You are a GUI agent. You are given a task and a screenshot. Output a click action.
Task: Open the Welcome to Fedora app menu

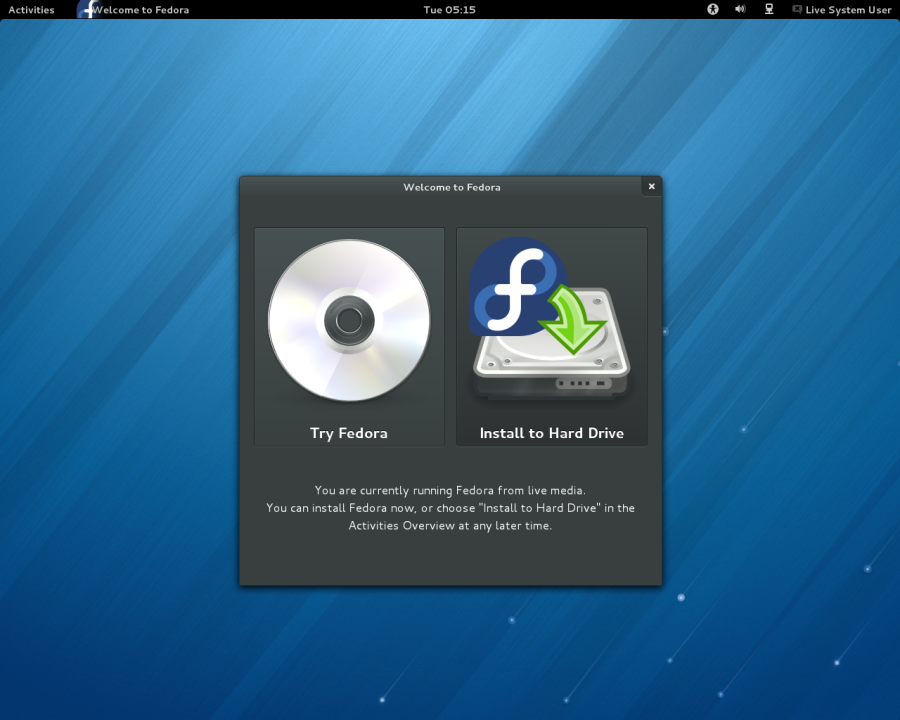click(133, 10)
